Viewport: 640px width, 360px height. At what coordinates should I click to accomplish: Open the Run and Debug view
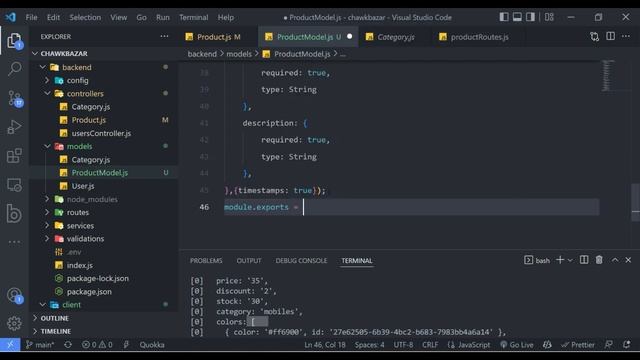click(x=14, y=127)
